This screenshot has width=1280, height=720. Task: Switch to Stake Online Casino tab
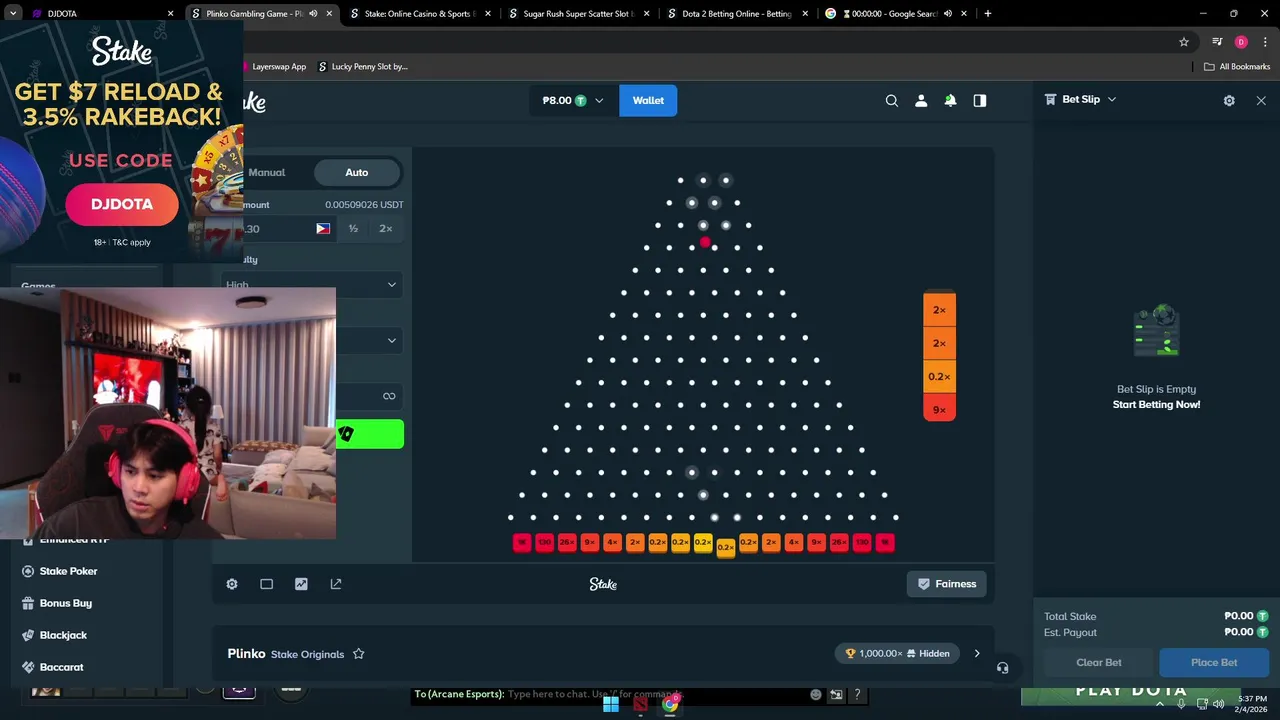coord(420,14)
